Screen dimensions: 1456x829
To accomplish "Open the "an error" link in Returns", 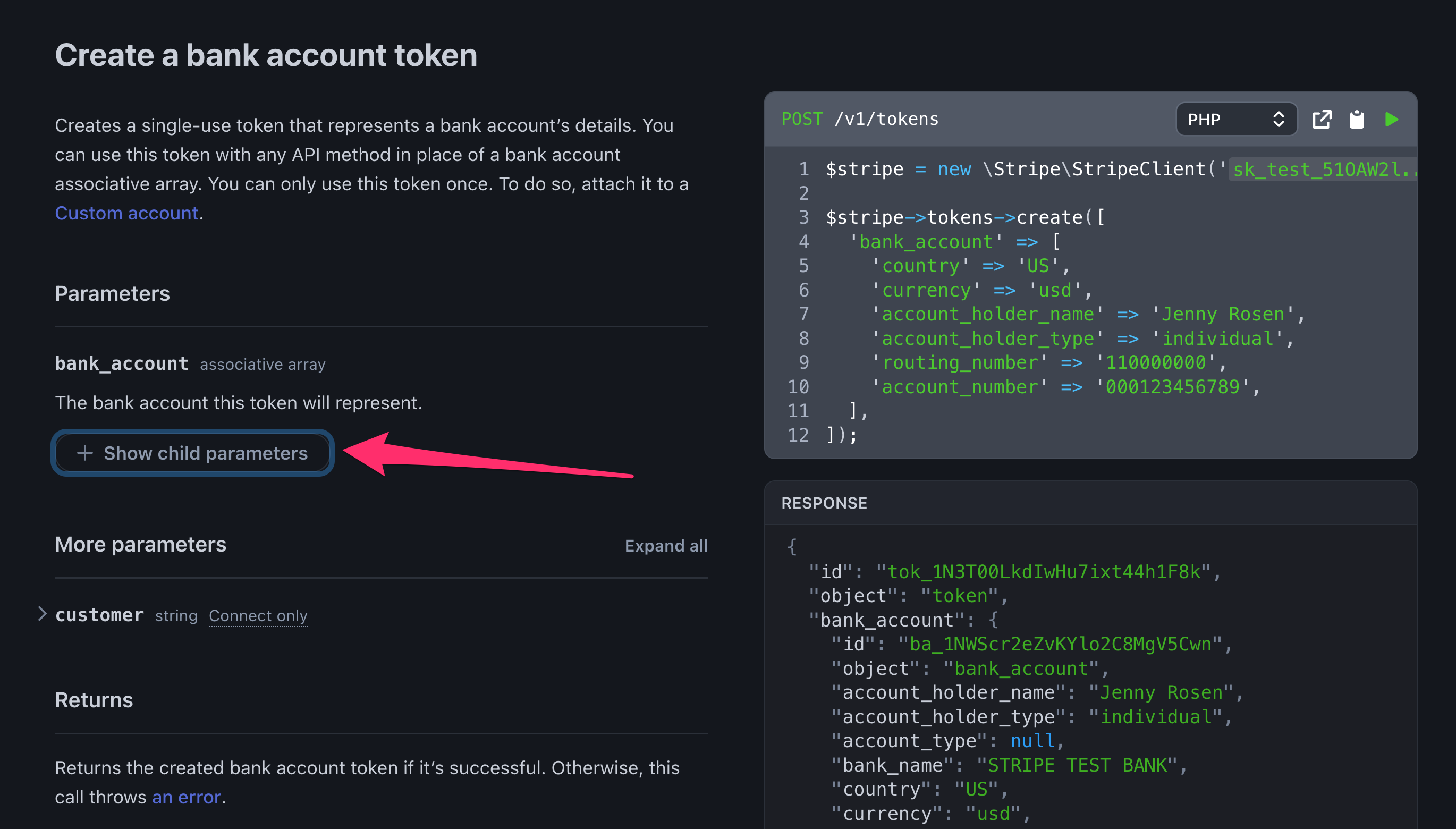I will click(x=185, y=797).
